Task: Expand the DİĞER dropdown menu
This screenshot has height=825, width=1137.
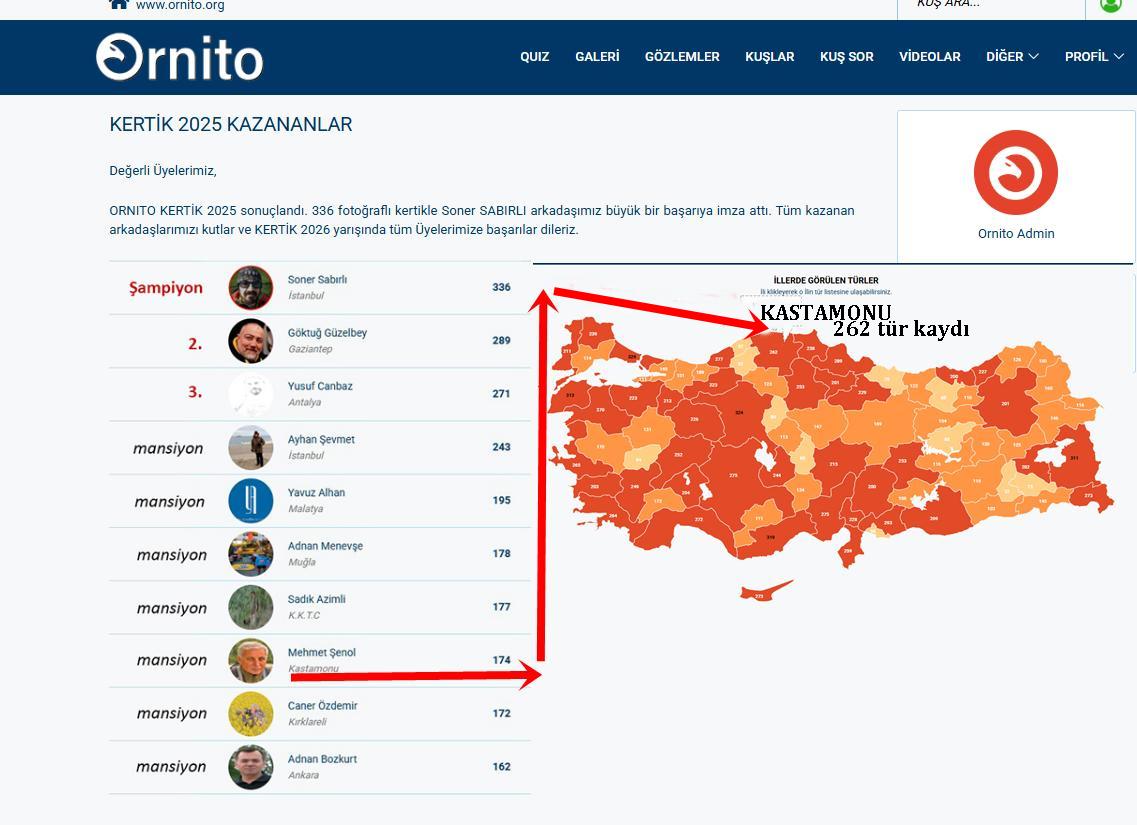Action: tap(1012, 57)
